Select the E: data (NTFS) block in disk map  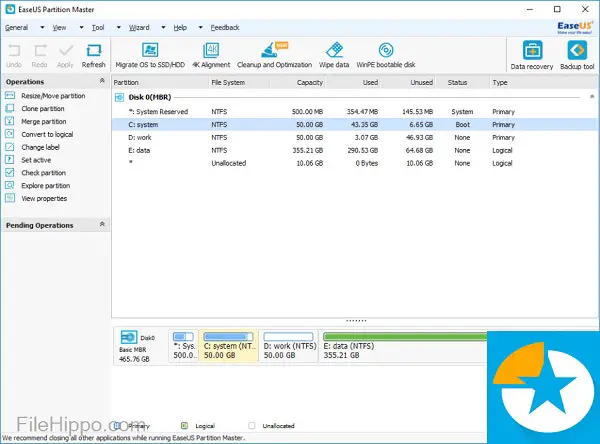coord(404,346)
